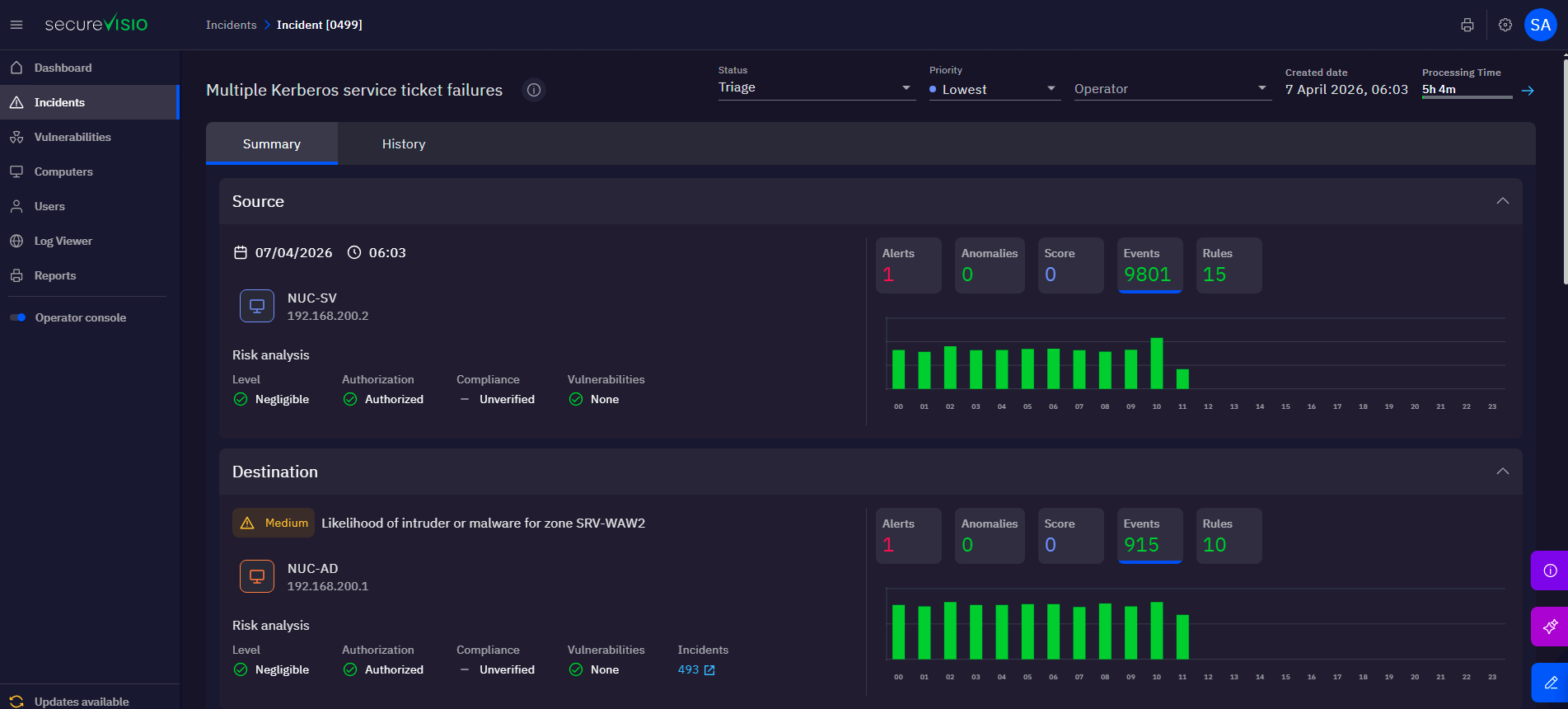
Task: Click info icon next to incident title
Action: [x=534, y=90]
